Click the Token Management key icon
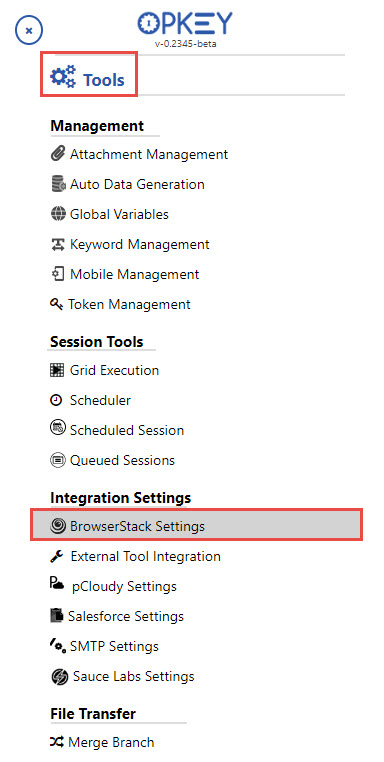This screenshot has width=384, height=762. coord(56,304)
